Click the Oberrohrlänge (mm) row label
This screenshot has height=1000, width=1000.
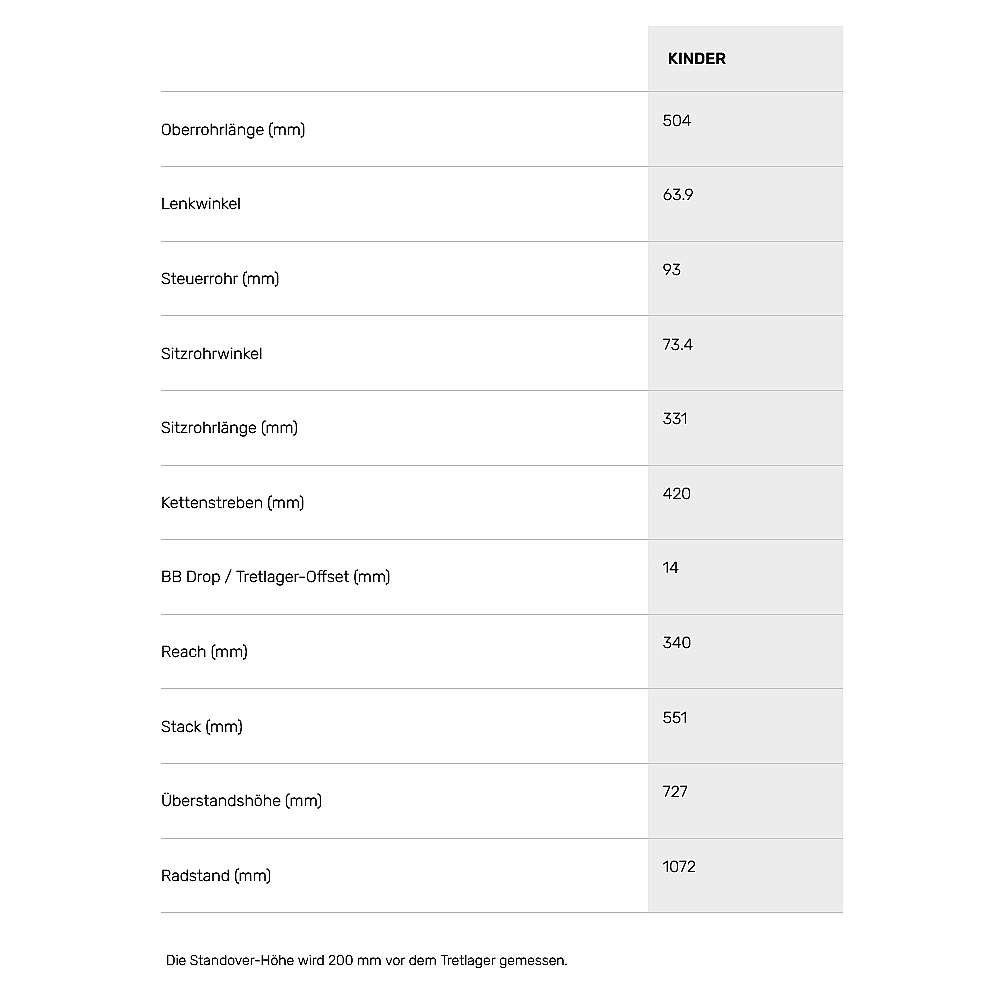(x=232, y=130)
